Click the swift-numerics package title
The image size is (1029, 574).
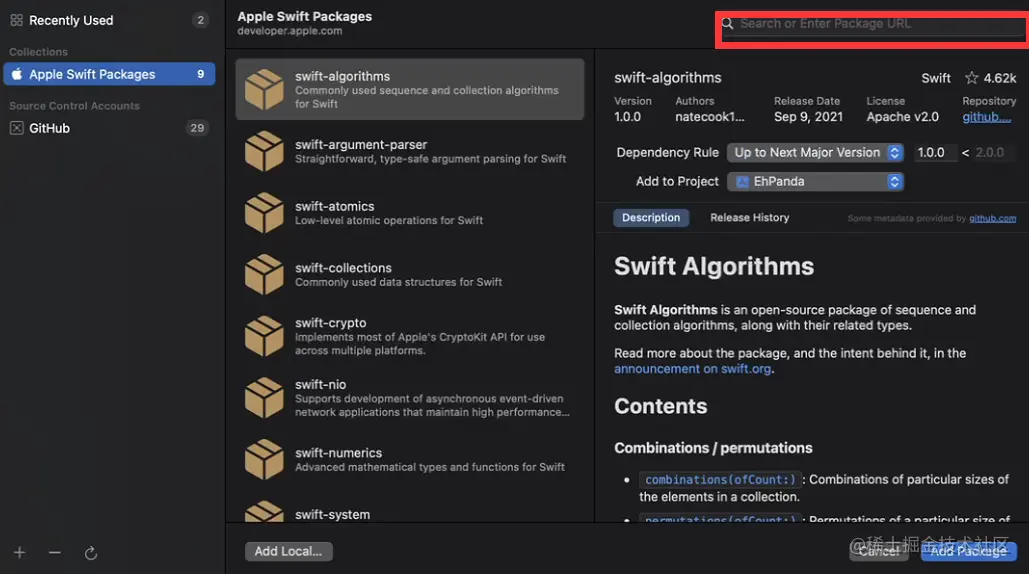coord(338,453)
